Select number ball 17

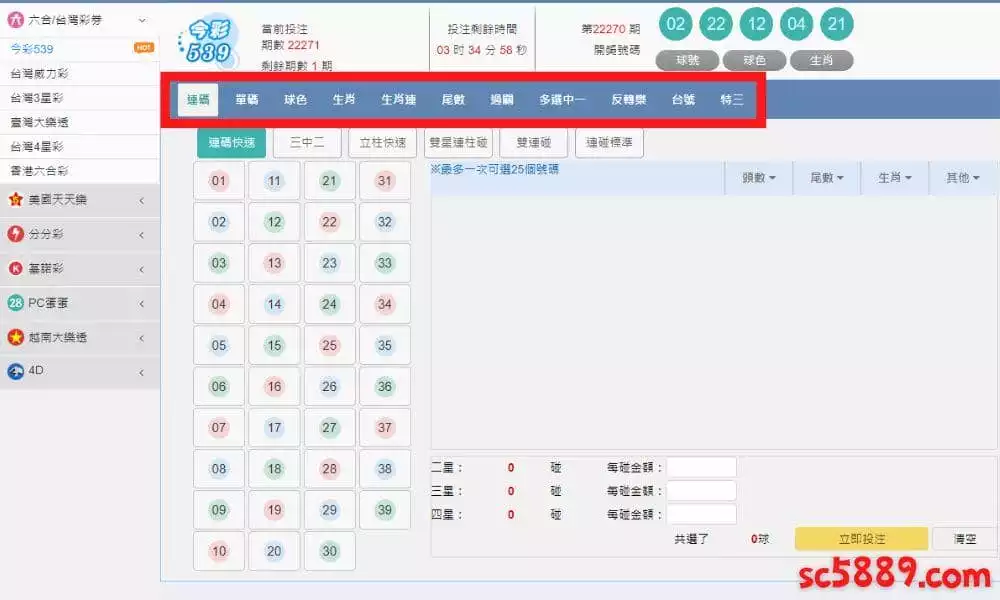click(x=274, y=427)
